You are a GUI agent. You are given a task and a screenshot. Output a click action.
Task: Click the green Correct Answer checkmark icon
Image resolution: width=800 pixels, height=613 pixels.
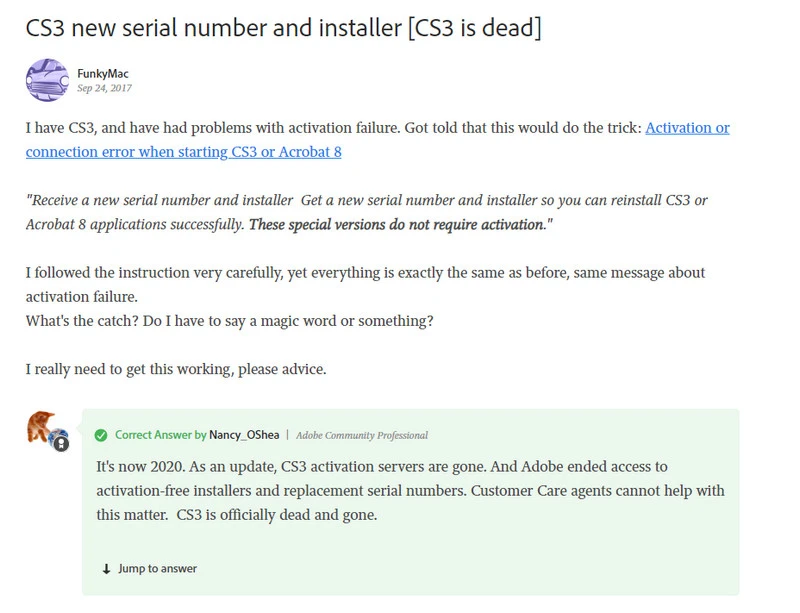(x=100, y=435)
